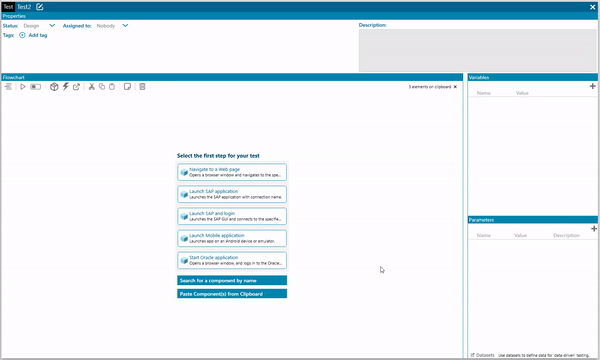Click the trash delete icon
The height and width of the screenshot is (360, 600).
tap(142, 87)
